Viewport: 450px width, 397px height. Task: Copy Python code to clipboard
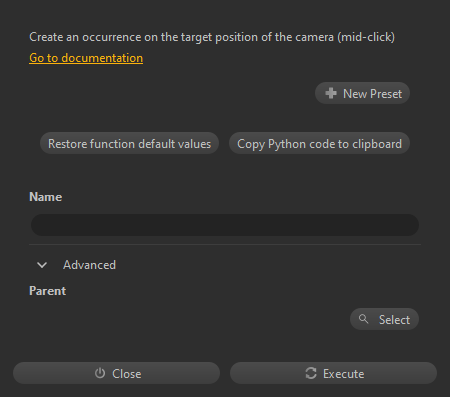point(319,143)
